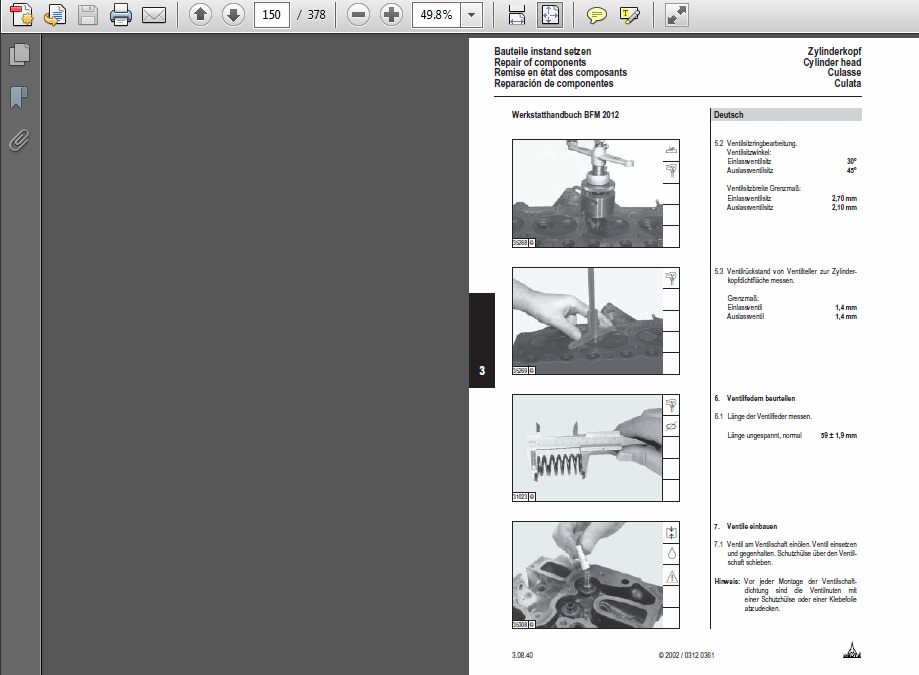The height and width of the screenshot is (675, 919).
Task: Click the oil drop symbol by last photo
Action: tap(672, 554)
